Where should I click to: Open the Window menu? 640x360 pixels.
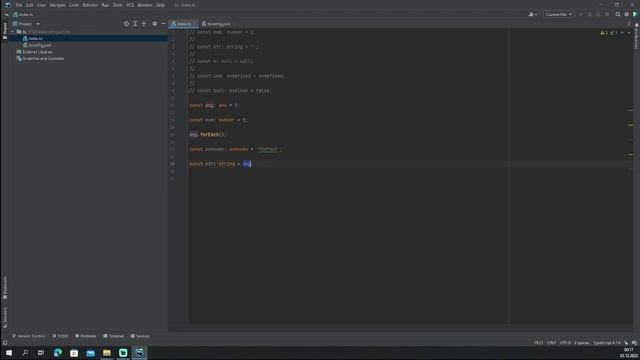144,5
